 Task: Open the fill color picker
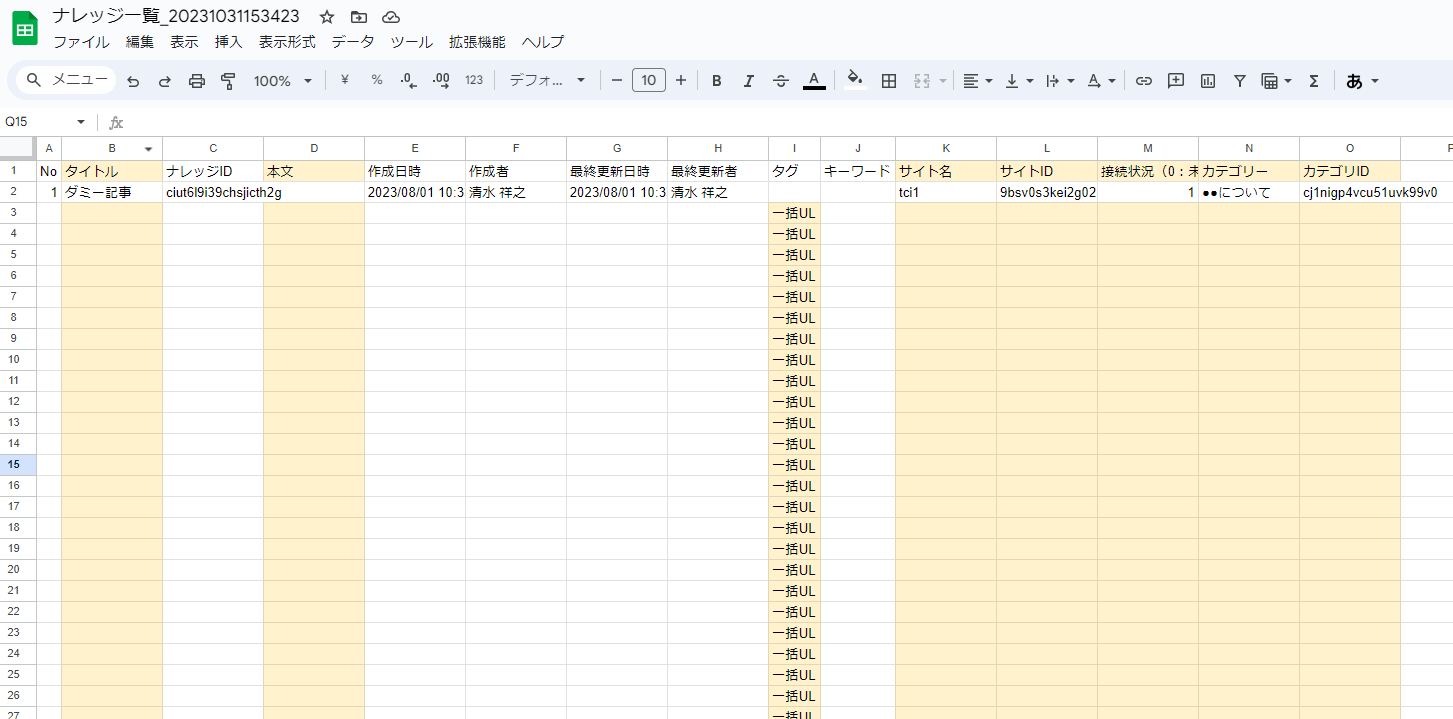pyautogui.click(x=854, y=80)
